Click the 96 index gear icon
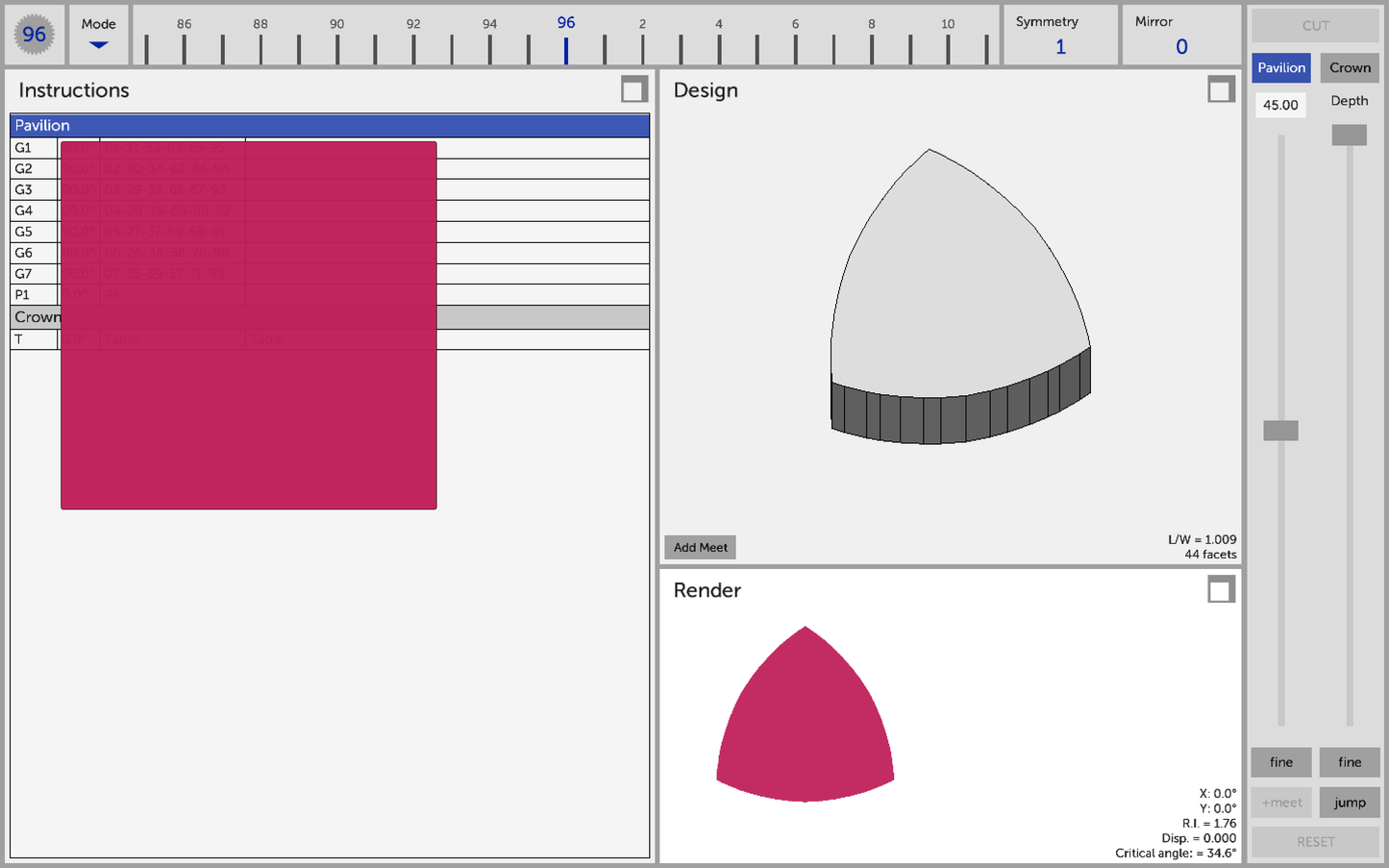The image size is (1389, 868). click(35, 35)
